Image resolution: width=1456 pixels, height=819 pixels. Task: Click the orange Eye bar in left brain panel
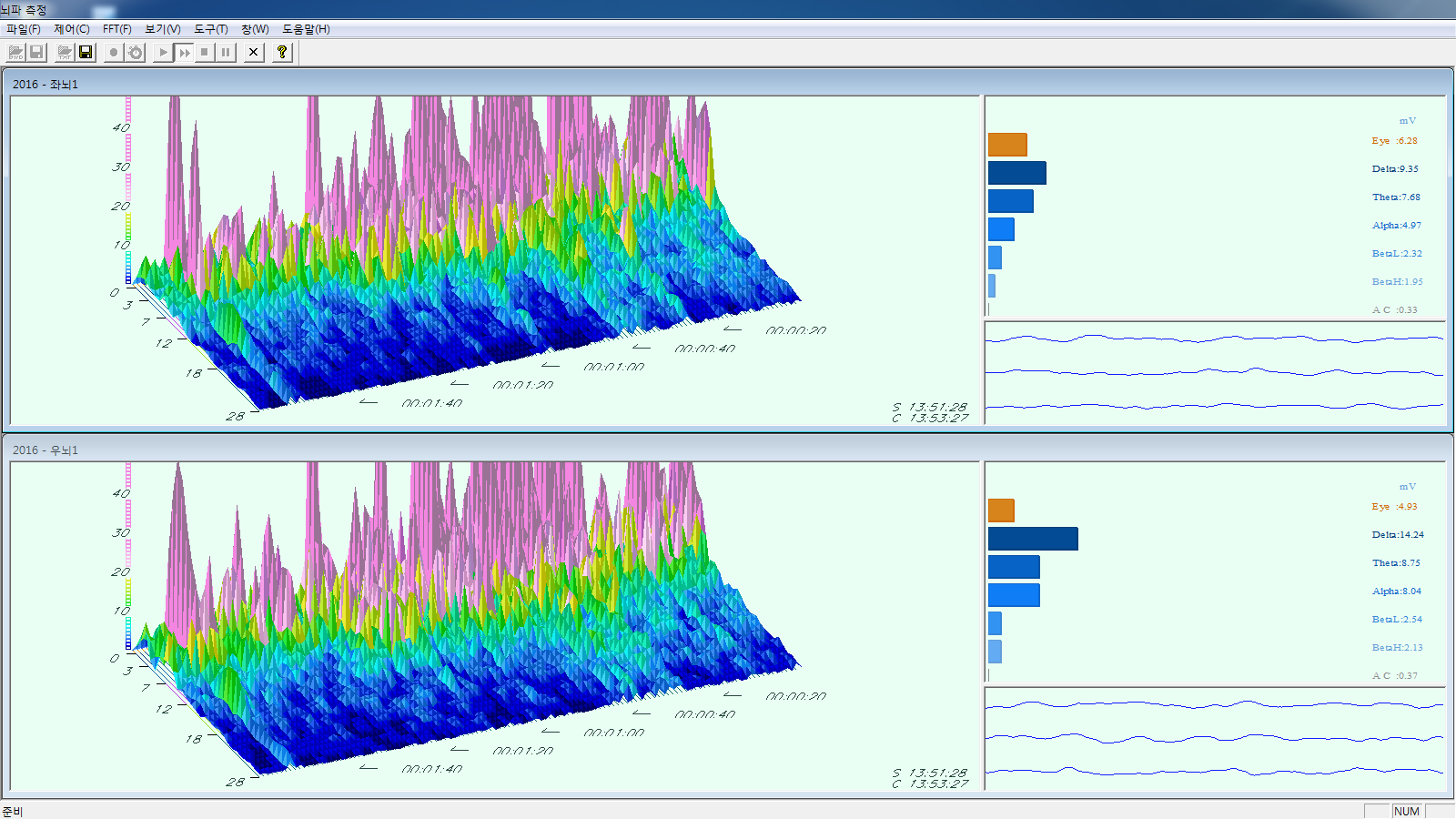[x=1007, y=145]
